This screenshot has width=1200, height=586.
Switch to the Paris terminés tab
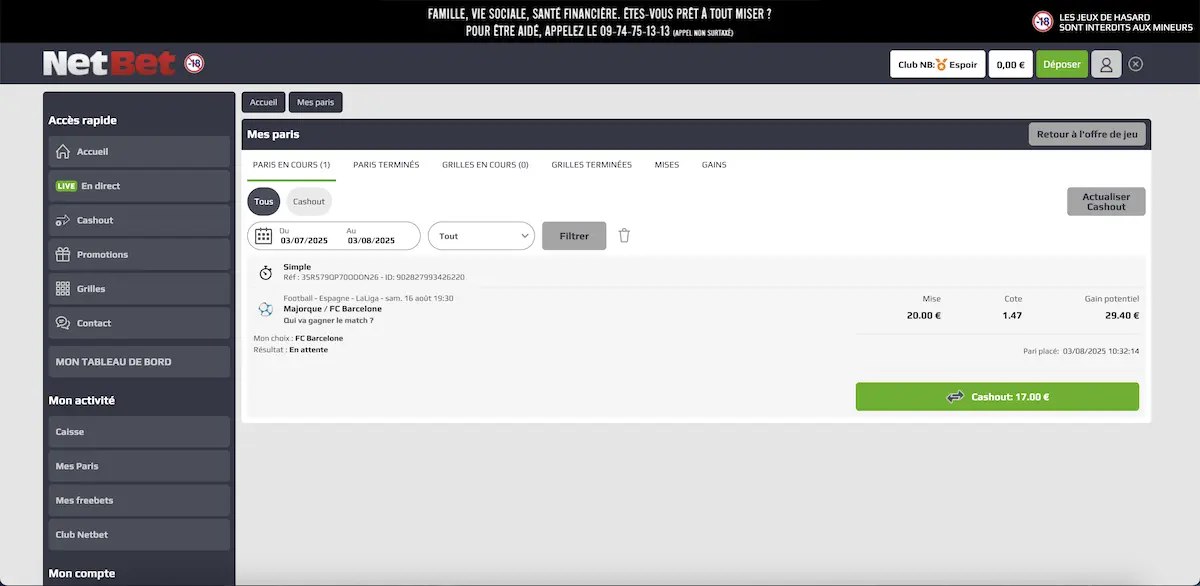[386, 165]
